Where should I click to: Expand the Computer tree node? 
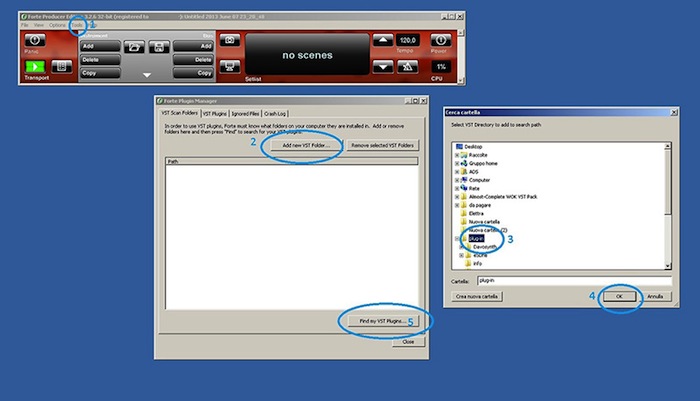pos(457,180)
